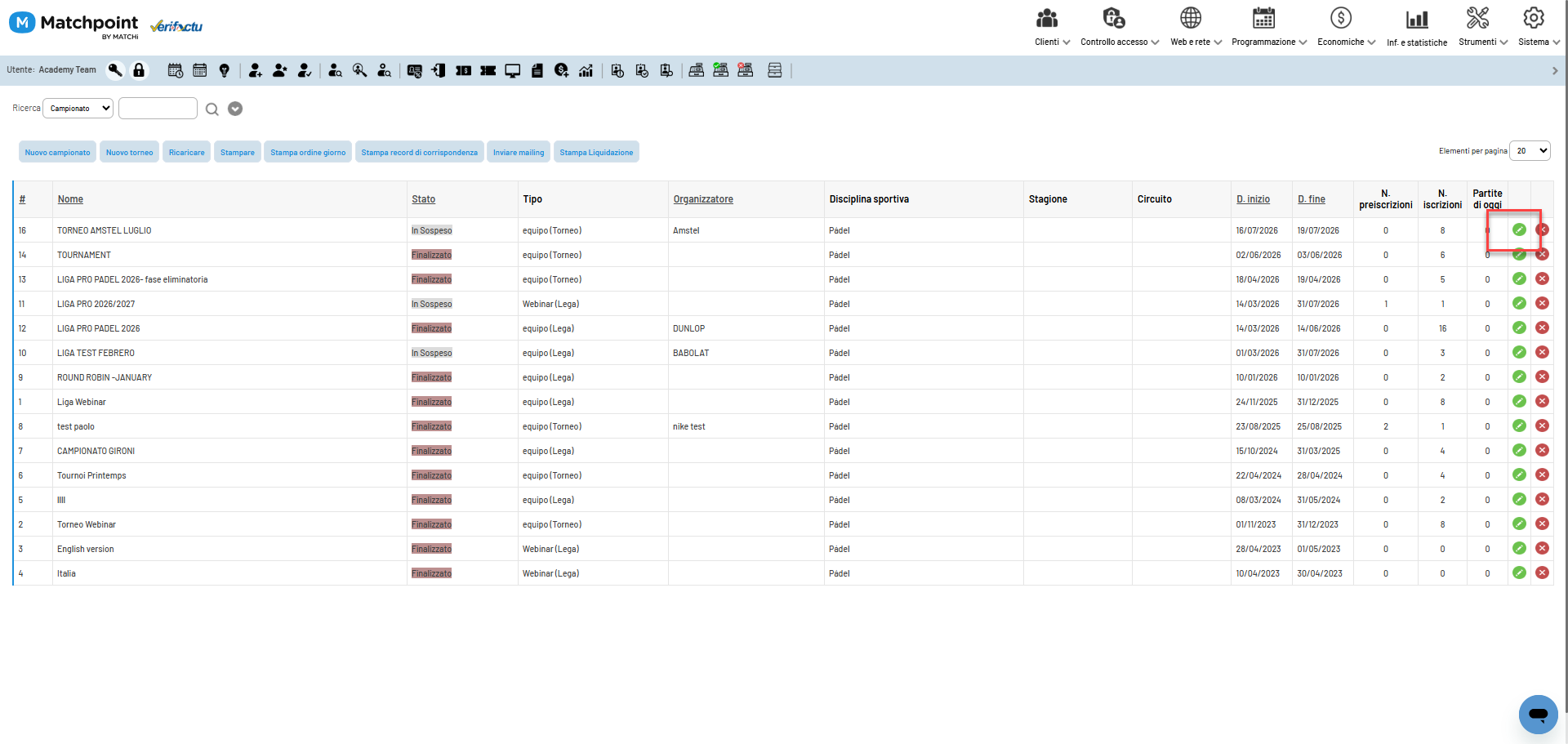The image size is (1568, 744).
Task: Click the Ricerca text input field
Action: coord(158,109)
